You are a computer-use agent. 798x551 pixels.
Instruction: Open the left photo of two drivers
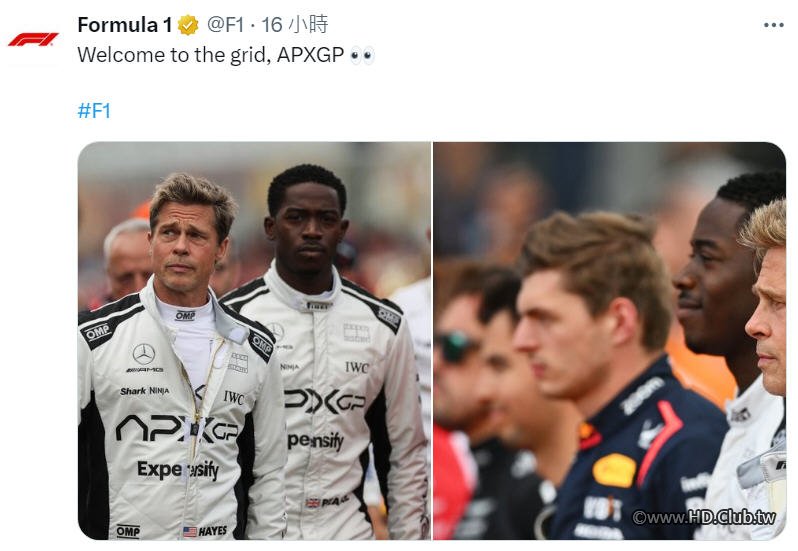[x=254, y=340]
